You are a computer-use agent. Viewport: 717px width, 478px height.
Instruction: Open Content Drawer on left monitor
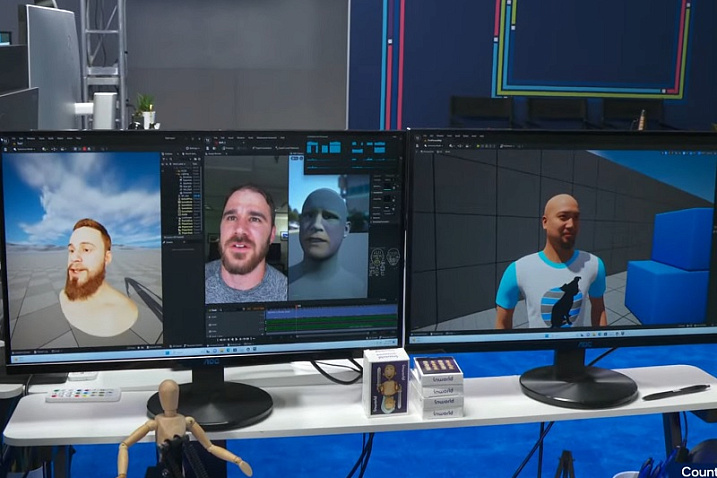tap(20, 352)
